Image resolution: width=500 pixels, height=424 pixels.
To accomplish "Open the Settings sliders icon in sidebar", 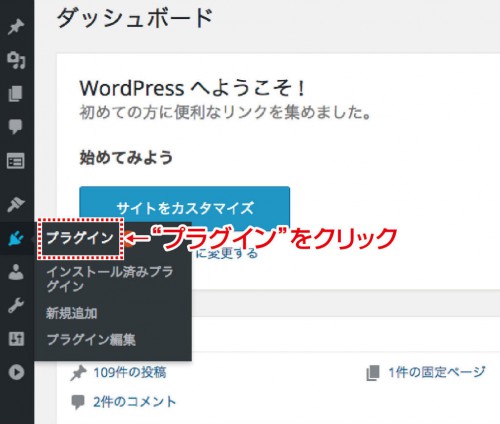I will 16,339.
